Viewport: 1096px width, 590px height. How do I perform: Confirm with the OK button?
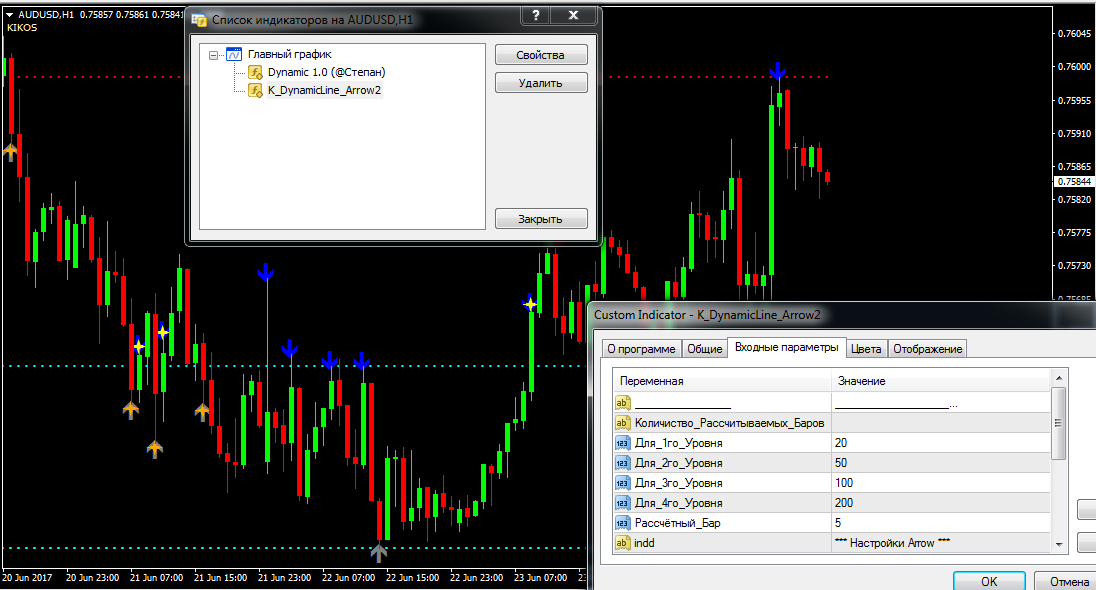988,581
